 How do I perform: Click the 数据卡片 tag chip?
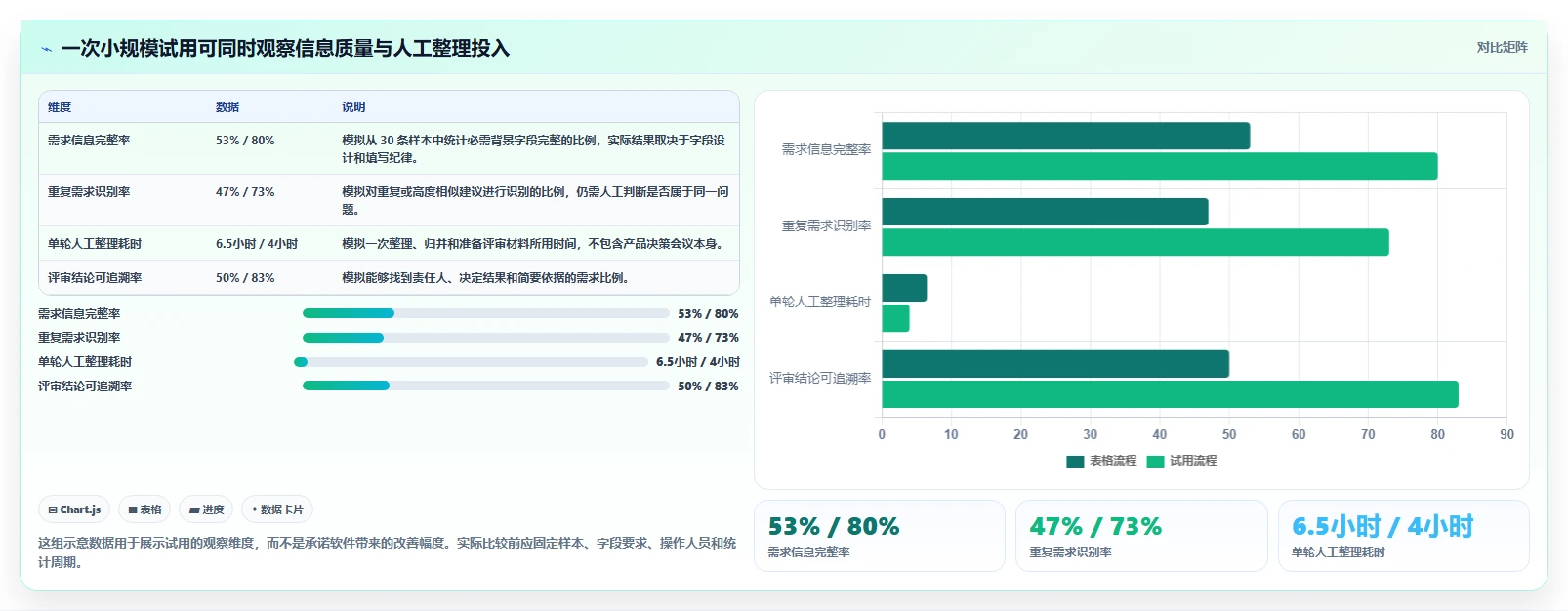click(277, 509)
